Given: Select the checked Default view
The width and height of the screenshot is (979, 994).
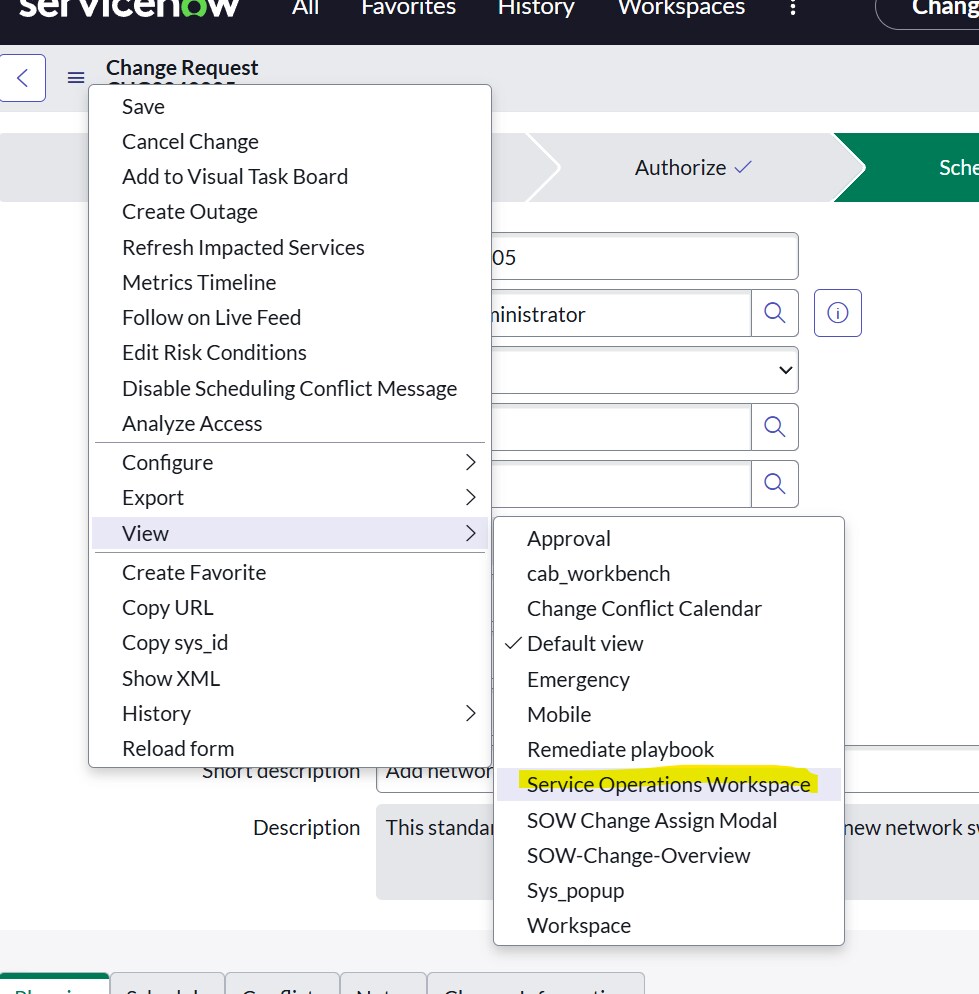Looking at the screenshot, I should tap(669, 644).
